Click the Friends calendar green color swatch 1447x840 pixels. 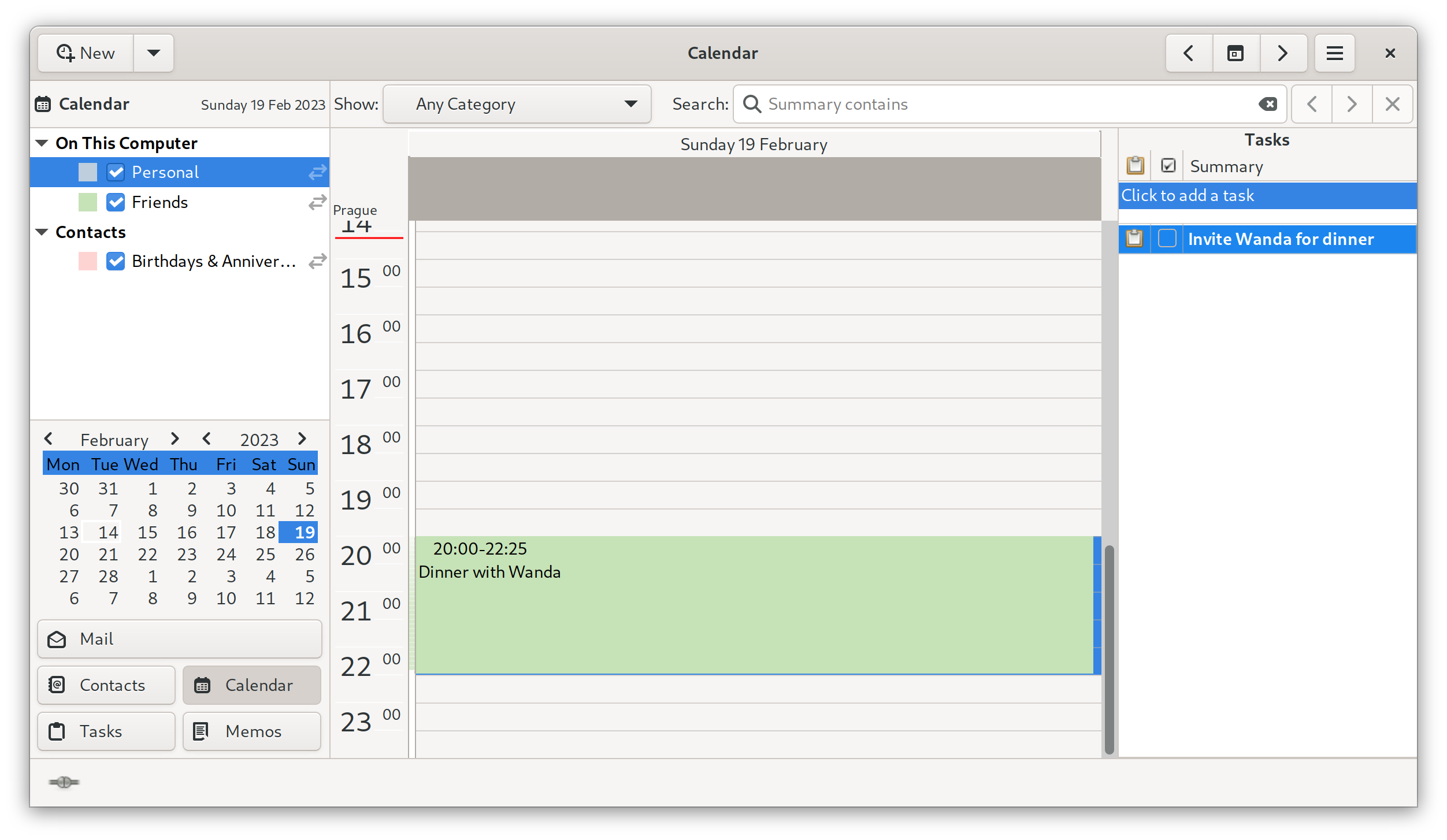88,202
